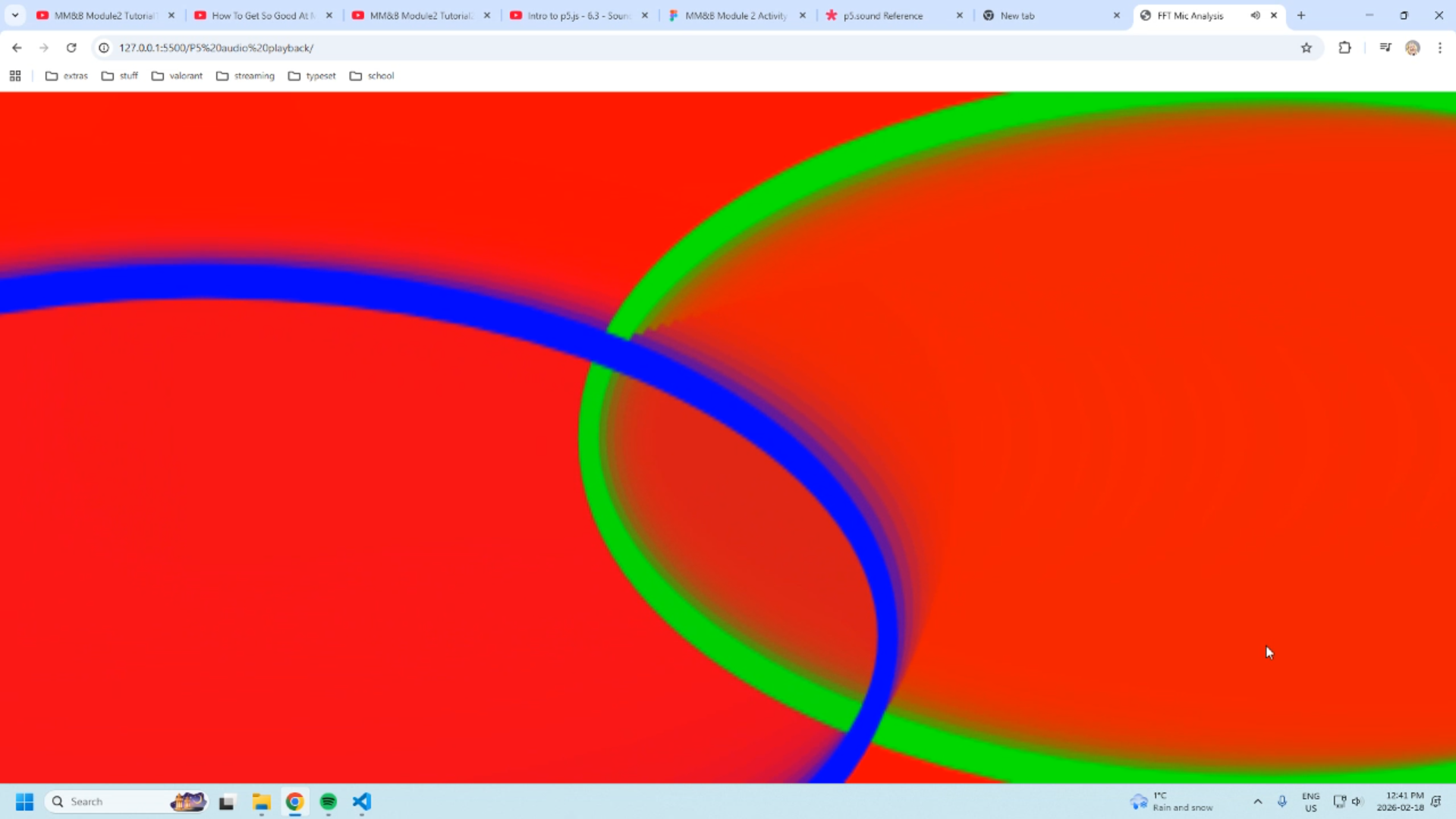Click the back navigation arrow
1456x819 pixels.
coord(17,47)
